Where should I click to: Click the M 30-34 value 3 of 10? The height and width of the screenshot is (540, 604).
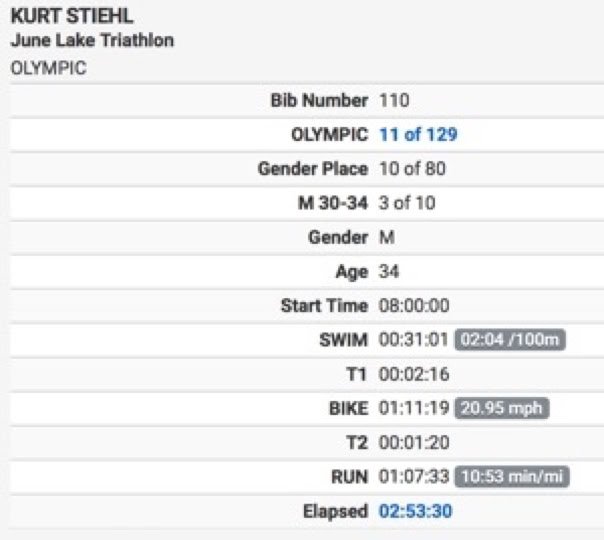click(x=407, y=203)
